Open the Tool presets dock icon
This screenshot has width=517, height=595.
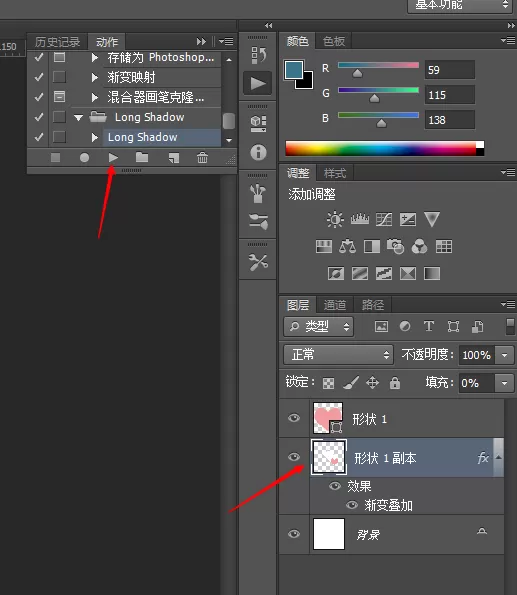click(x=258, y=262)
